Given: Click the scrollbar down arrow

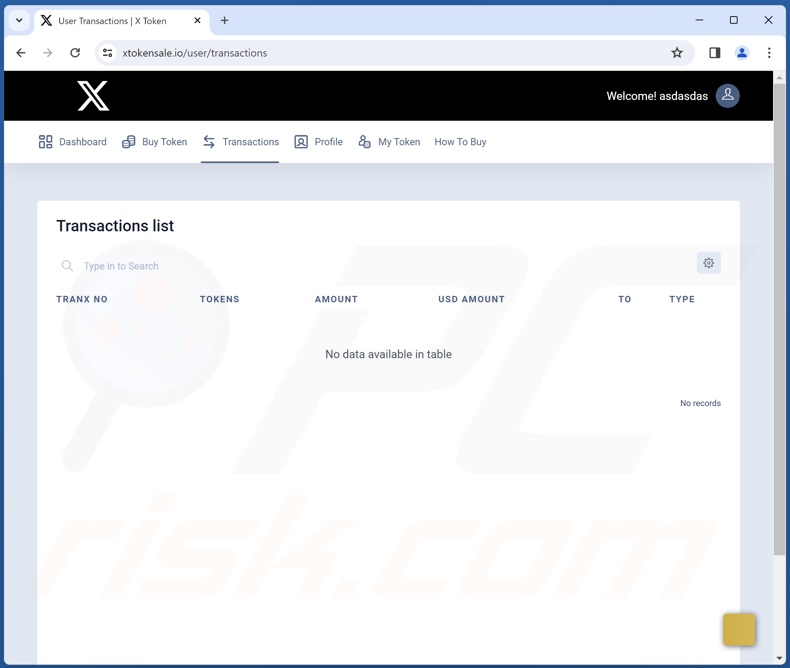Looking at the screenshot, I should pos(779,658).
